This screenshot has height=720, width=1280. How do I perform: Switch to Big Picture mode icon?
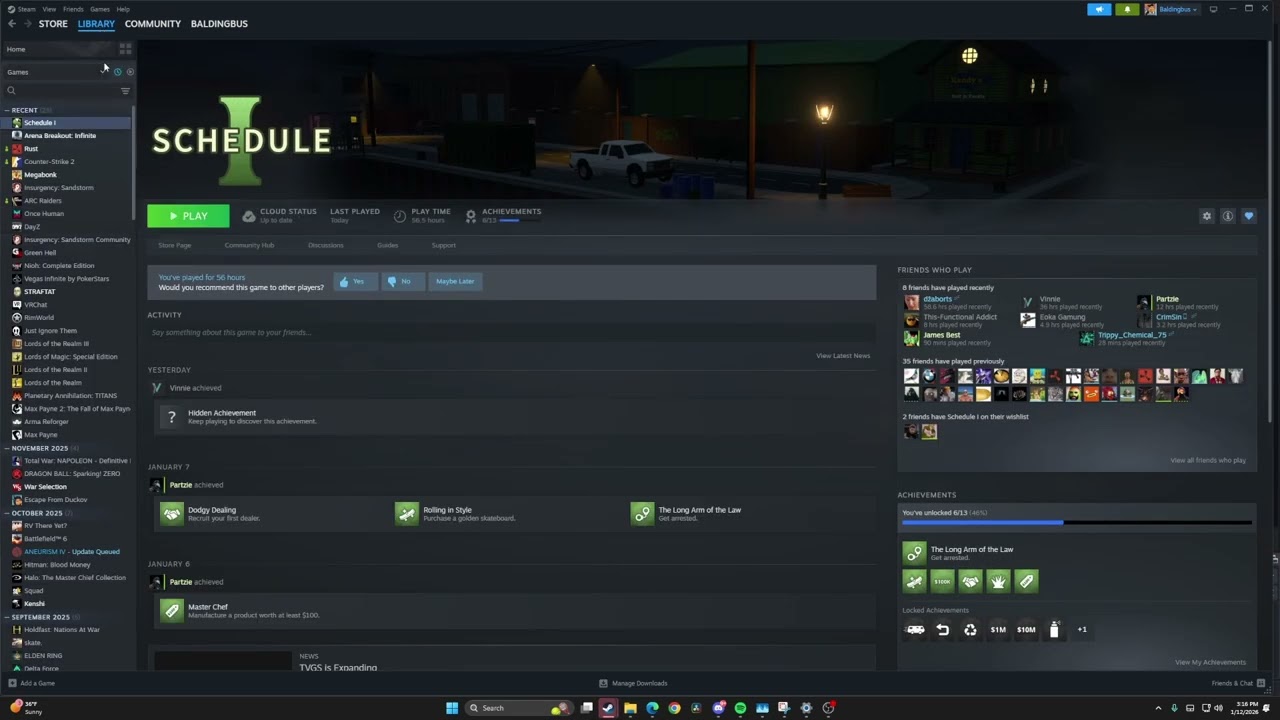tap(1213, 9)
